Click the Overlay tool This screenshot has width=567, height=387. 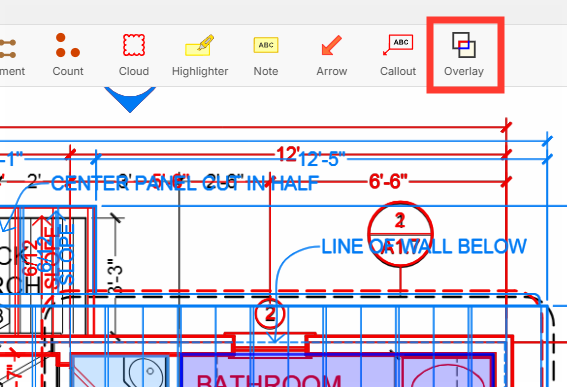[464, 54]
